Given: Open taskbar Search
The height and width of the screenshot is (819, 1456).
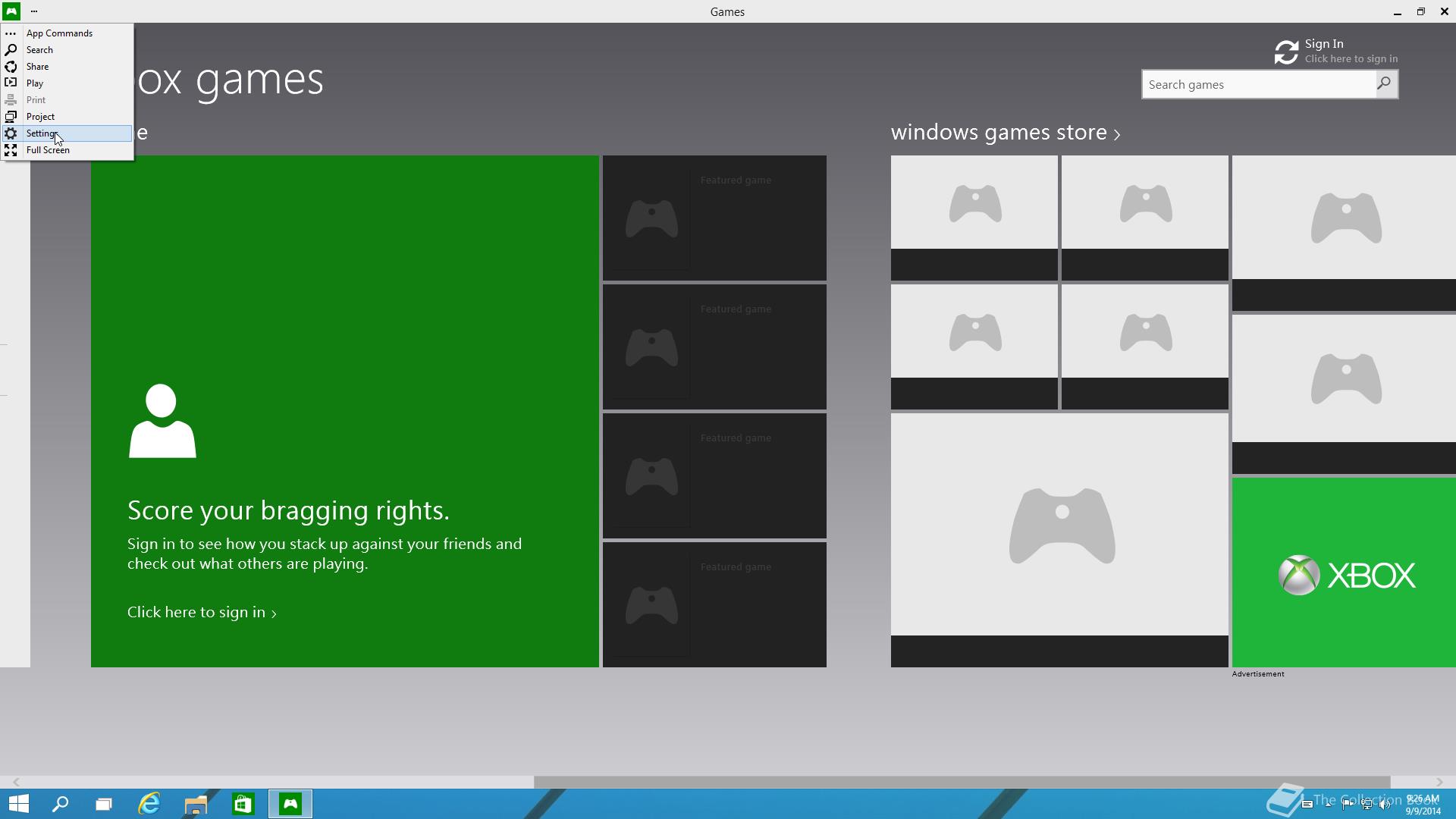Looking at the screenshot, I should pyautogui.click(x=60, y=804).
